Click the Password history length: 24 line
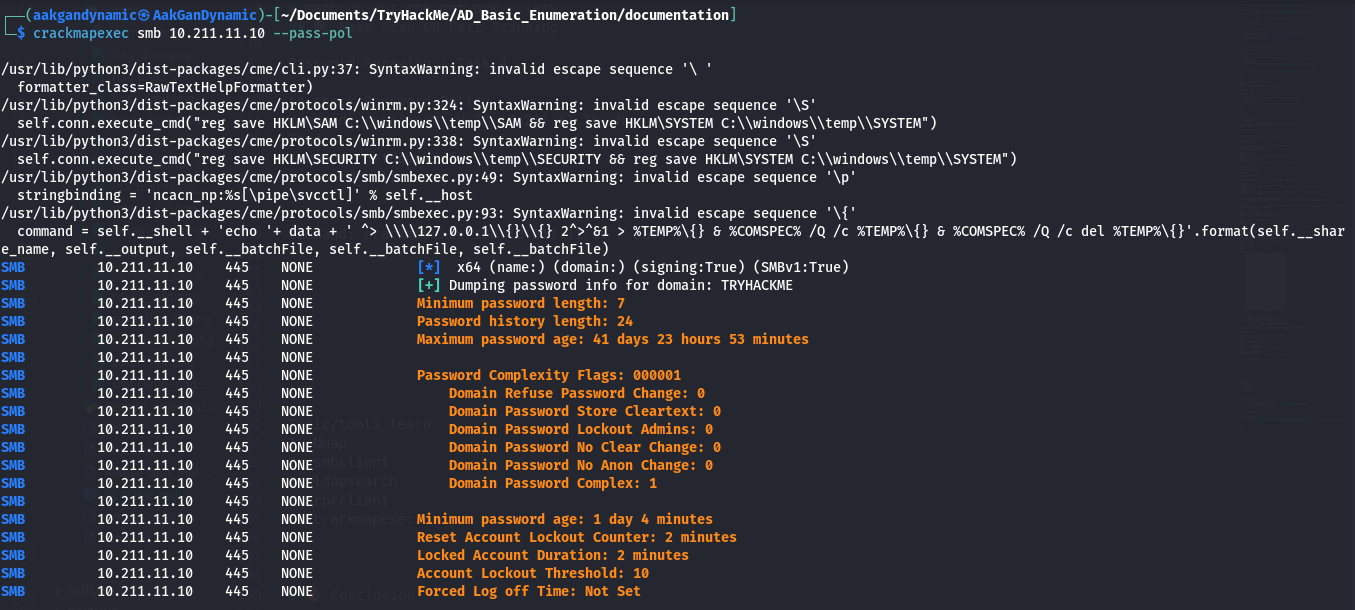The image size is (1355, 610). [524, 322]
